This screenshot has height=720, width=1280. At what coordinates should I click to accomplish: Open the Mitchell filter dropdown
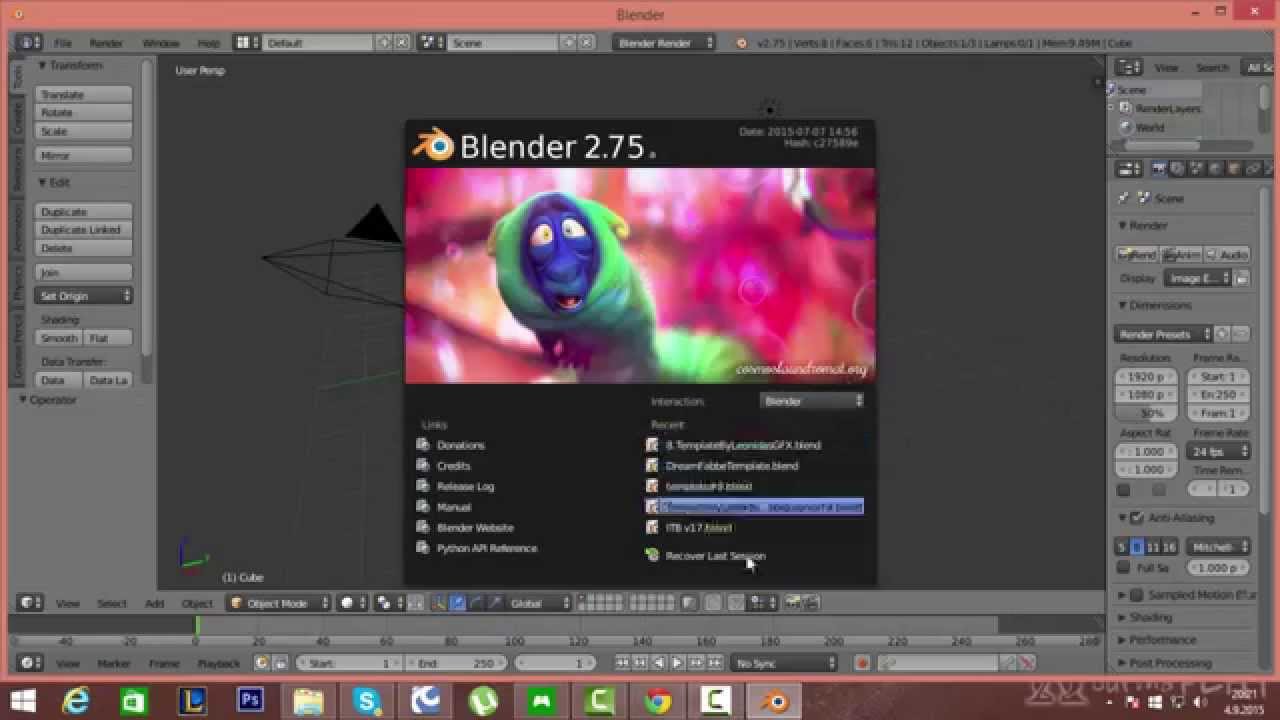click(1218, 547)
